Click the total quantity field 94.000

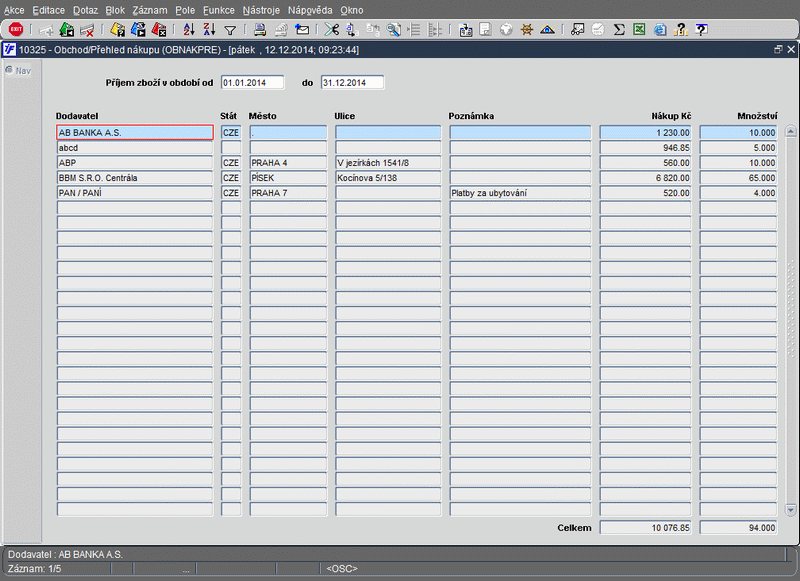click(x=738, y=528)
